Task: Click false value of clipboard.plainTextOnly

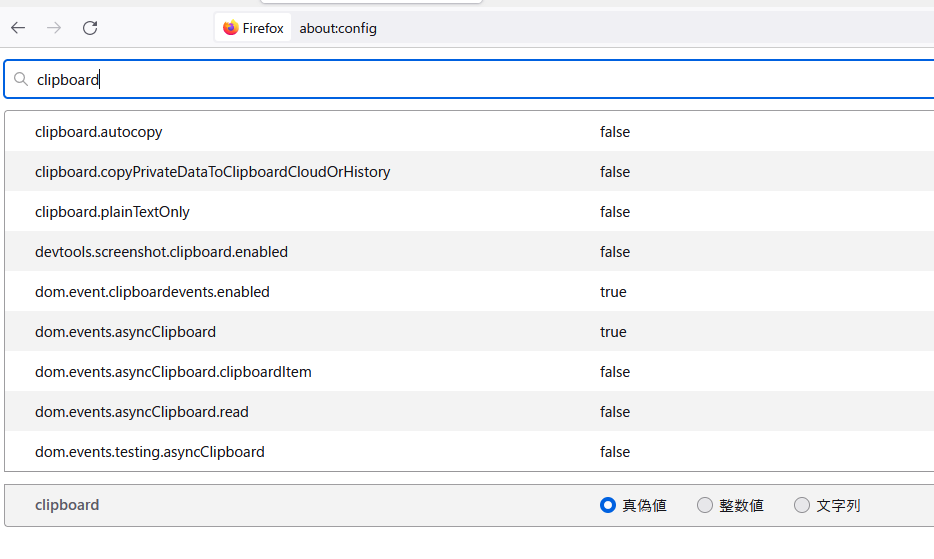Action: click(x=615, y=212)
